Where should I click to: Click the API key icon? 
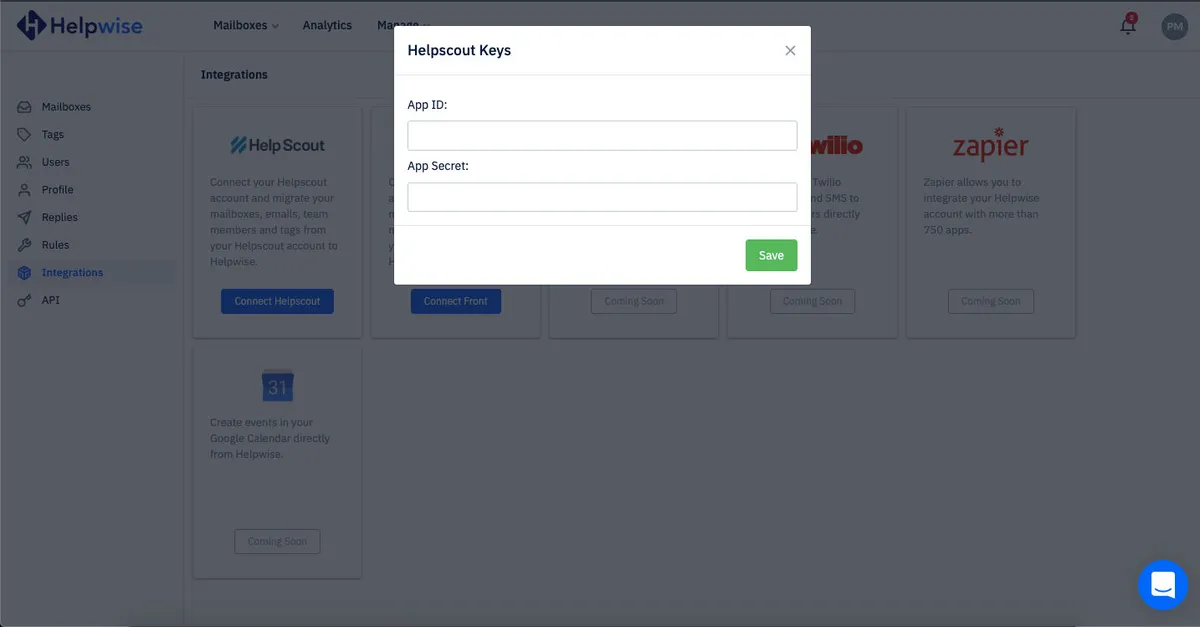point(24,300)
